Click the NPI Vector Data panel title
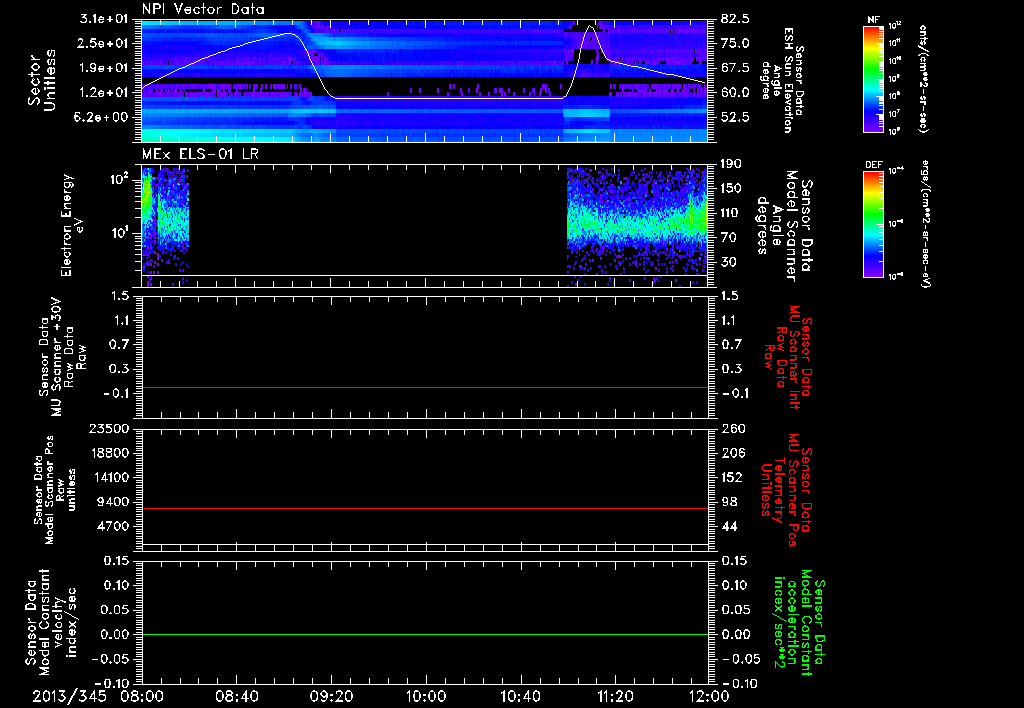1024x708 pixels. pyautogui.click(x=204, y=9)
